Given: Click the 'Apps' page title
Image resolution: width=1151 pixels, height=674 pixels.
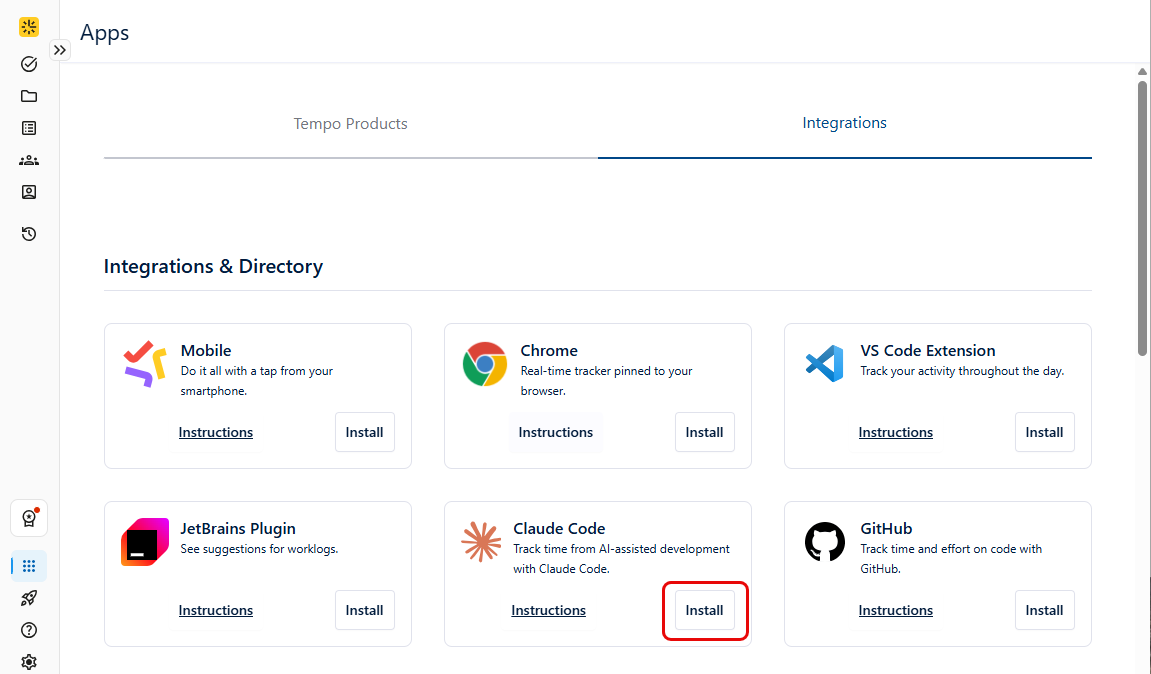Looking at the screenshot, I should (x=104, y=32).
